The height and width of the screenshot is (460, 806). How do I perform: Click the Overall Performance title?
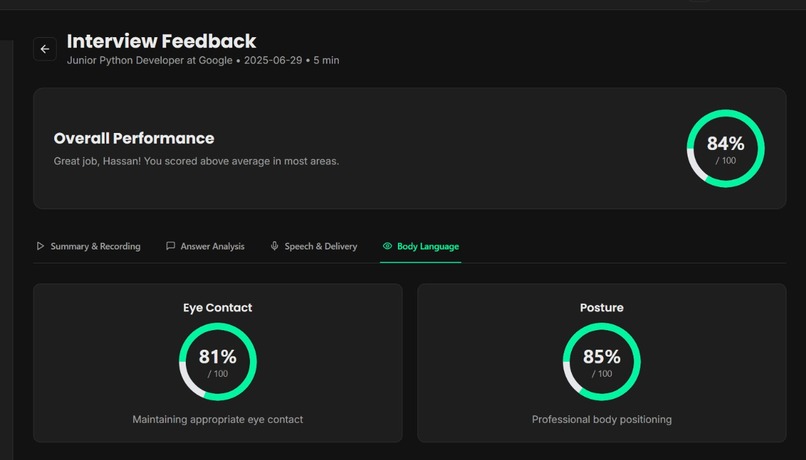tap(134, 138)
